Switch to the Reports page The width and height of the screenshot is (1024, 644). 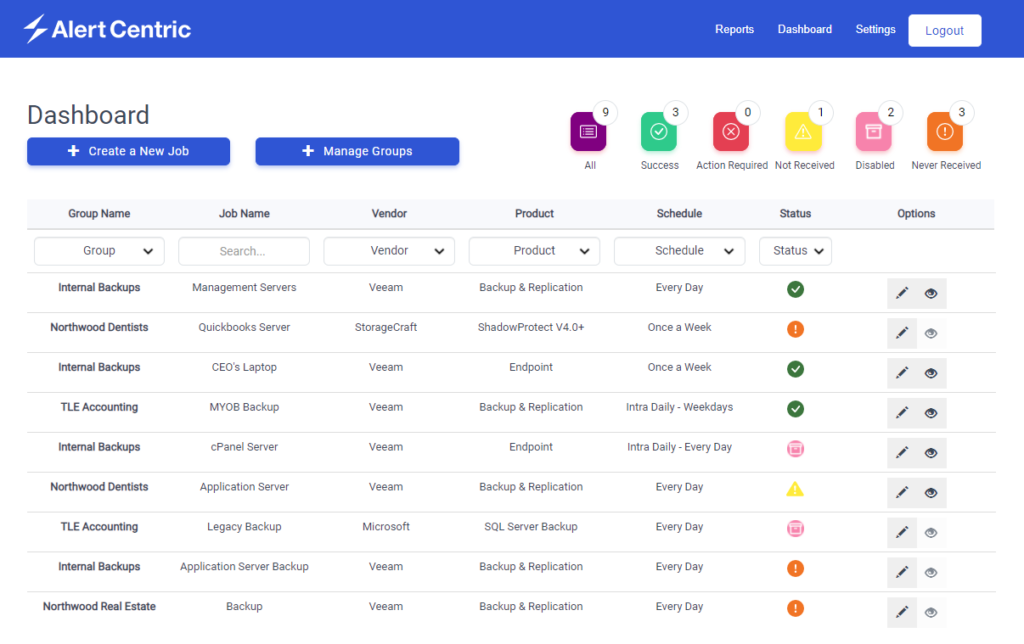[x=734, y=29]
